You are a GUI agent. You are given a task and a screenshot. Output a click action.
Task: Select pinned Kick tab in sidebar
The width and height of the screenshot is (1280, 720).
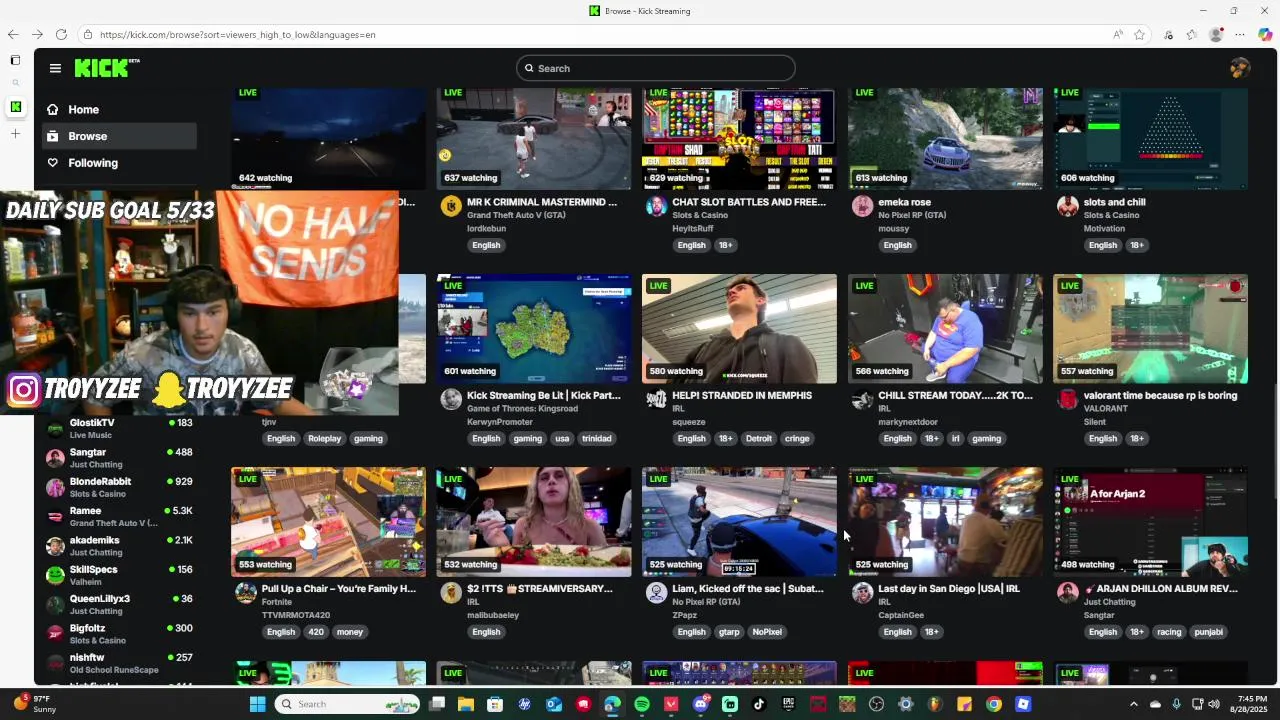point(15,106)
